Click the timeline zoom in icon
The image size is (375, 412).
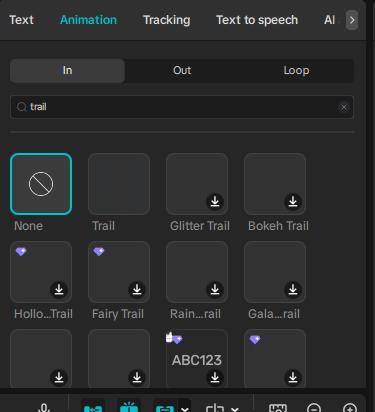tap(350, 409)
